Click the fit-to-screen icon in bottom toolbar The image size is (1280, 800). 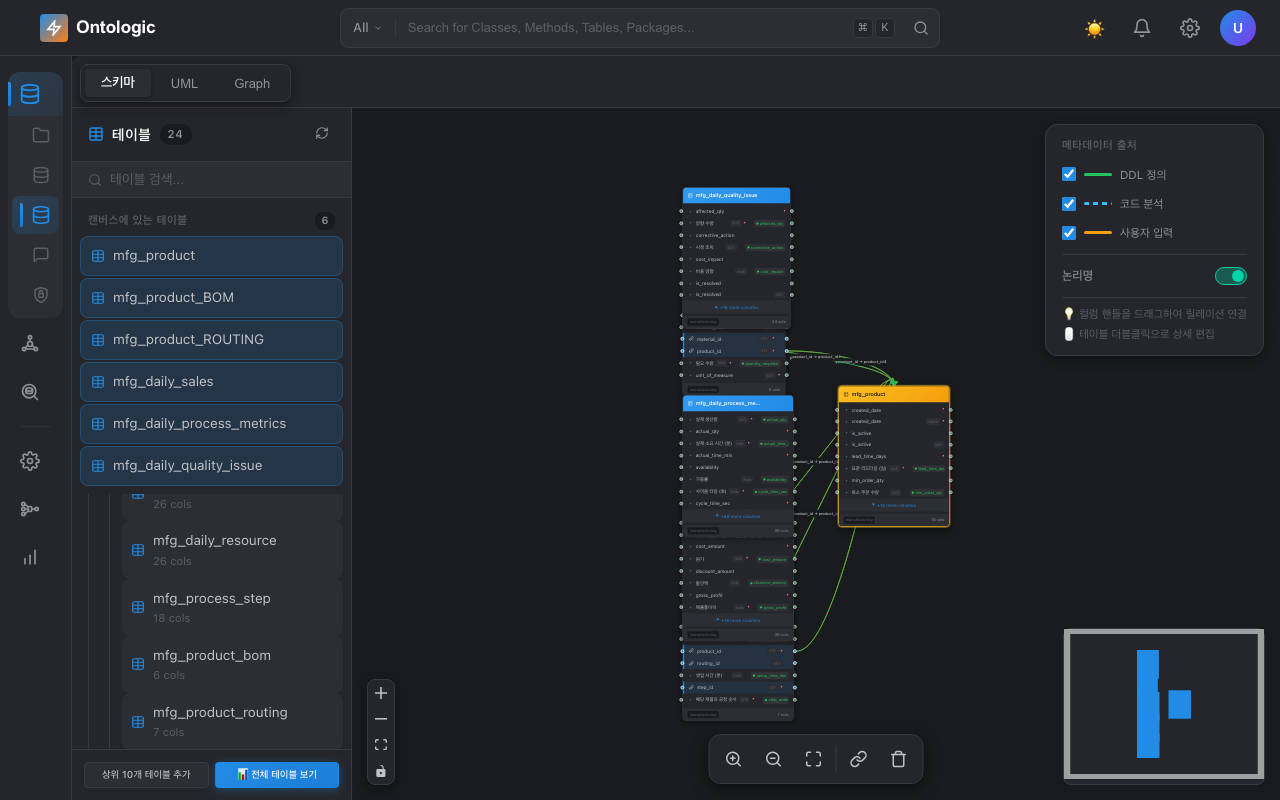click(x=813, y=759)
